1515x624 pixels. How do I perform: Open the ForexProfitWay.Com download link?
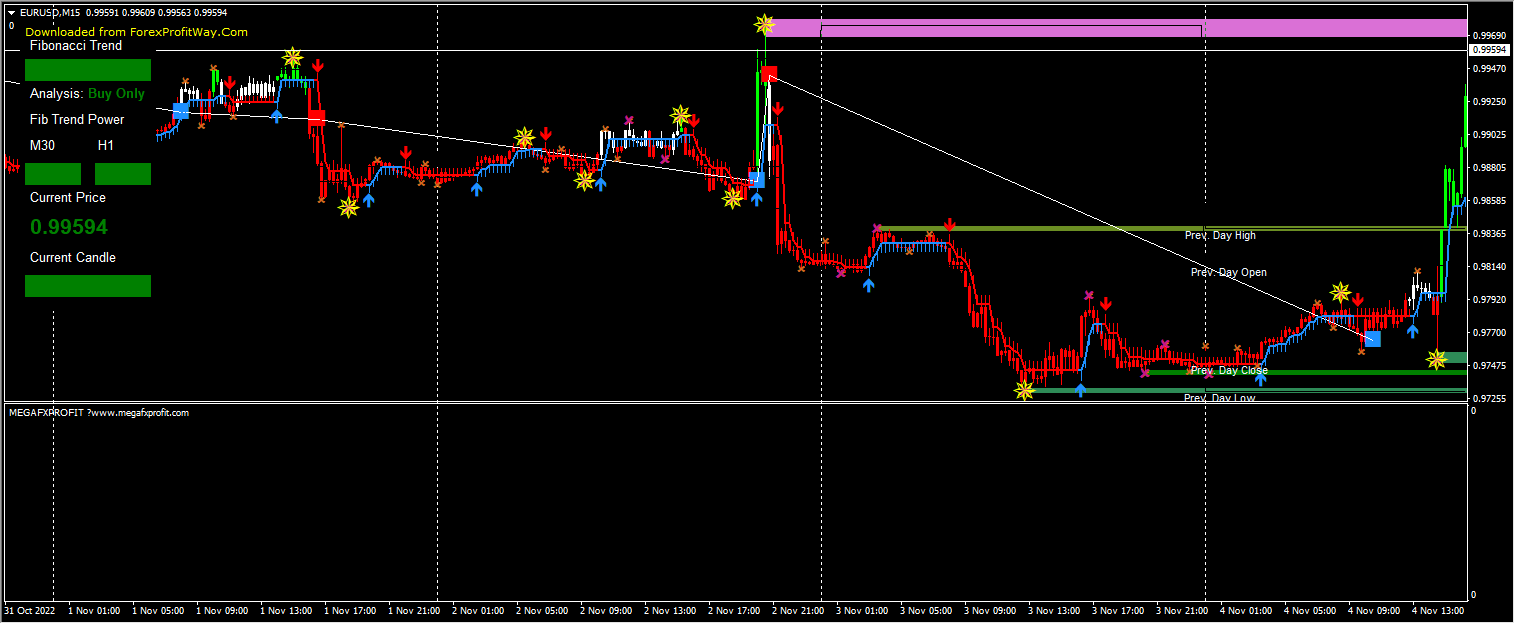point(135,31)
